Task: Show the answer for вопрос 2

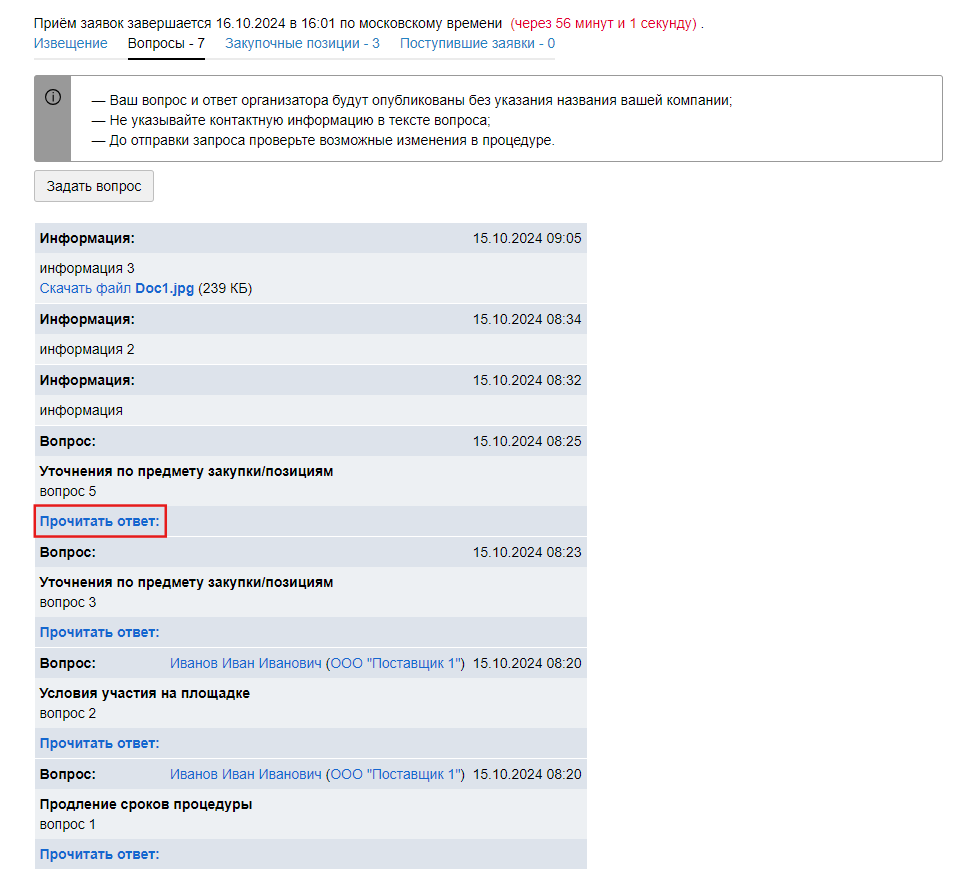Action: click(x=99, y=743)
